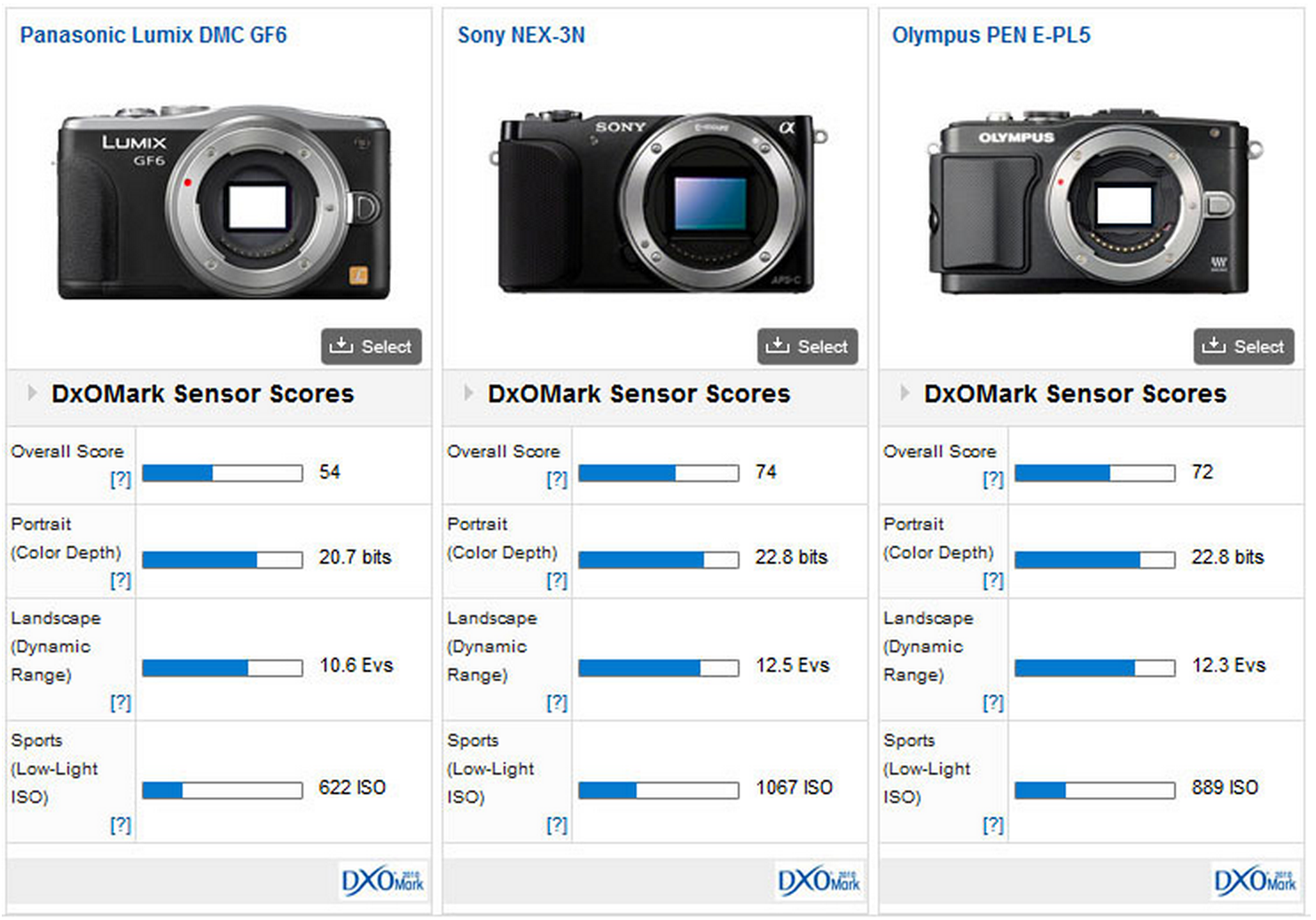Open the Olympus PEN E-PL5 title link

point(991,35)
